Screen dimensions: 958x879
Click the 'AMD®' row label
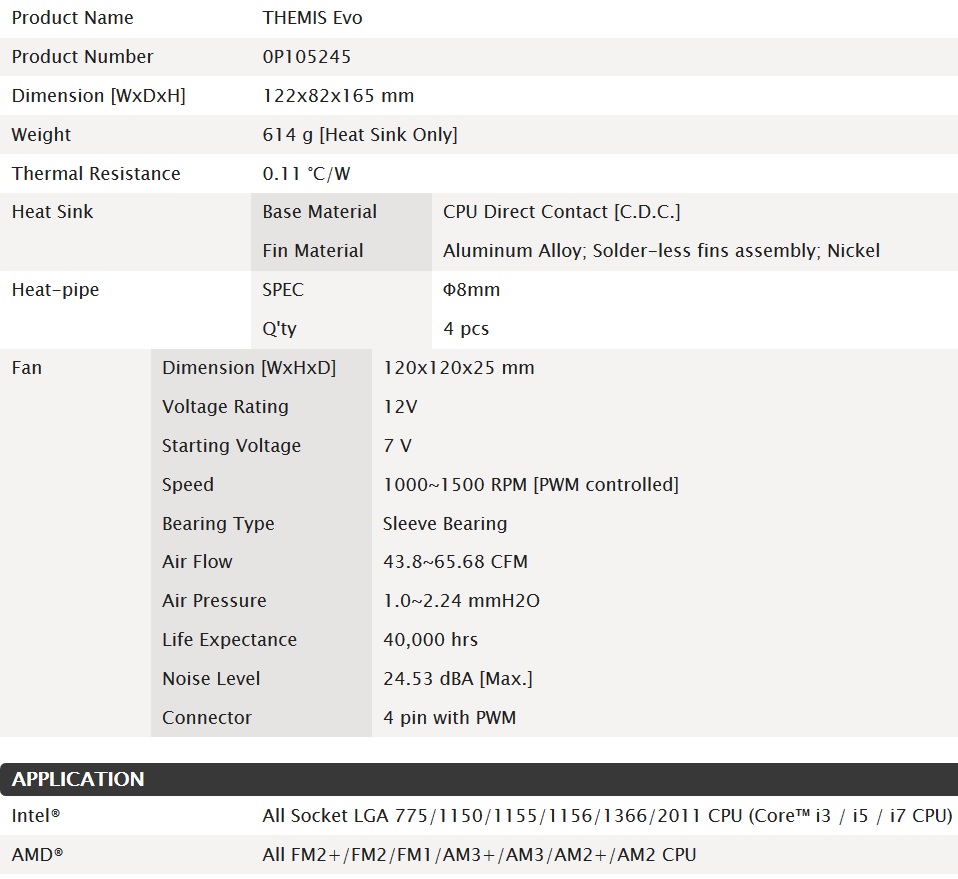[x=37, y=855]
